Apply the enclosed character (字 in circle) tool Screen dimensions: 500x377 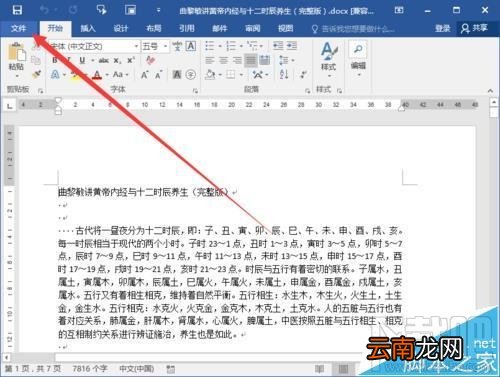click(x=191, y=74)
